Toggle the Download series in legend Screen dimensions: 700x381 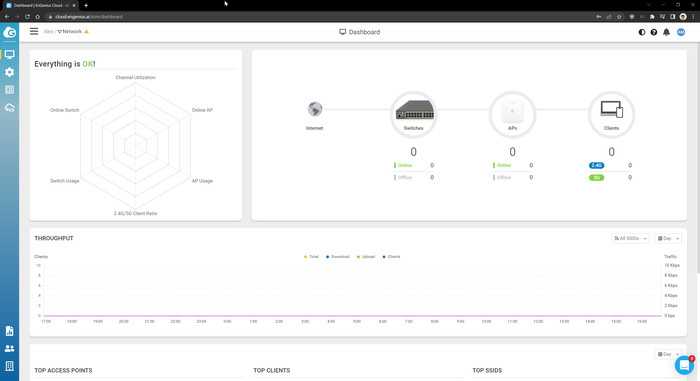[x=338, y=257]
